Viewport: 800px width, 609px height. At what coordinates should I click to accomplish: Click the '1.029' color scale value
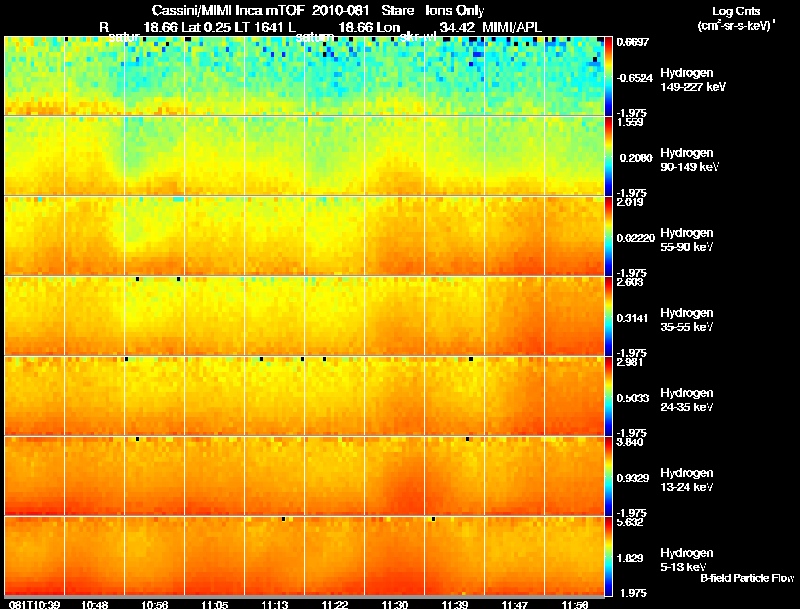click(630, 559)
